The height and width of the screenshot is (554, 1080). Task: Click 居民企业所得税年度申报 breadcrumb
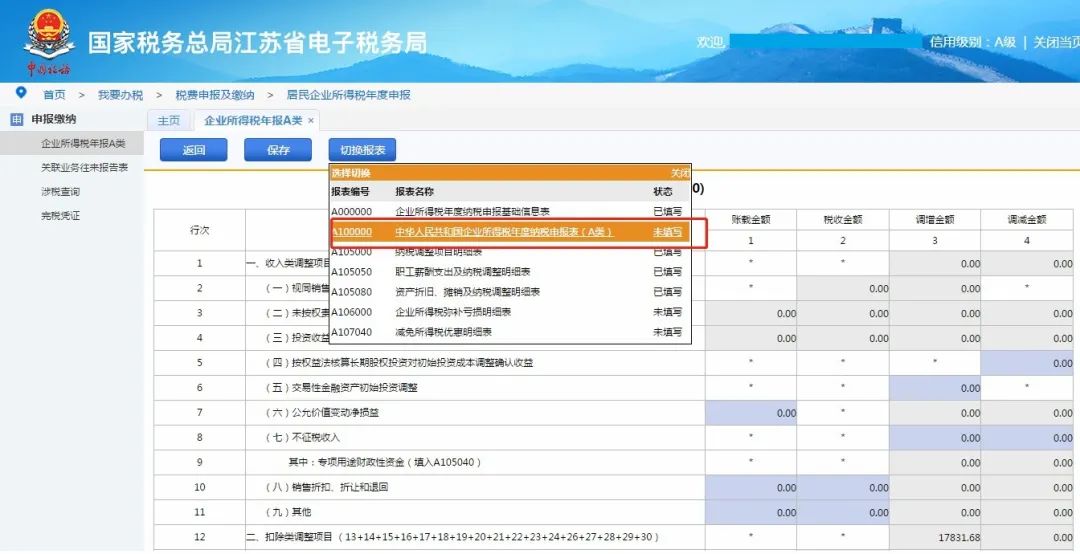(x=349, y=95)
